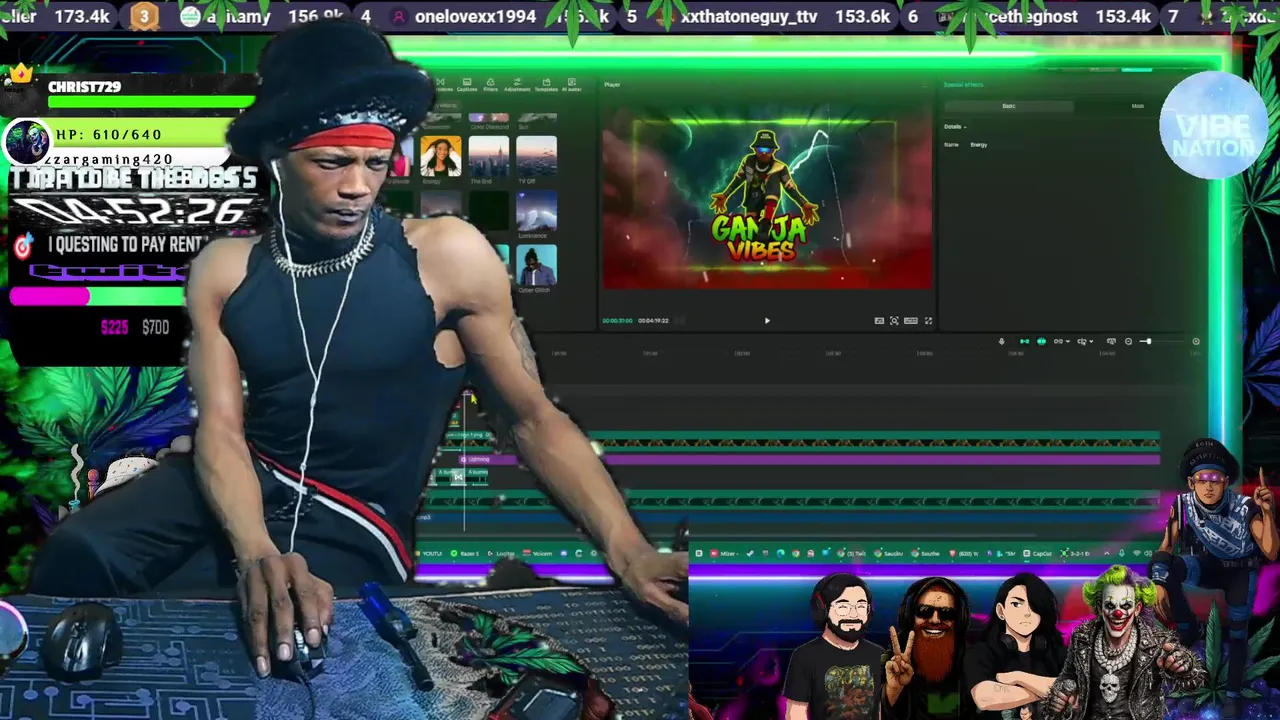Expand the preview axis dropdown arrow

[x=1091, y=341]
